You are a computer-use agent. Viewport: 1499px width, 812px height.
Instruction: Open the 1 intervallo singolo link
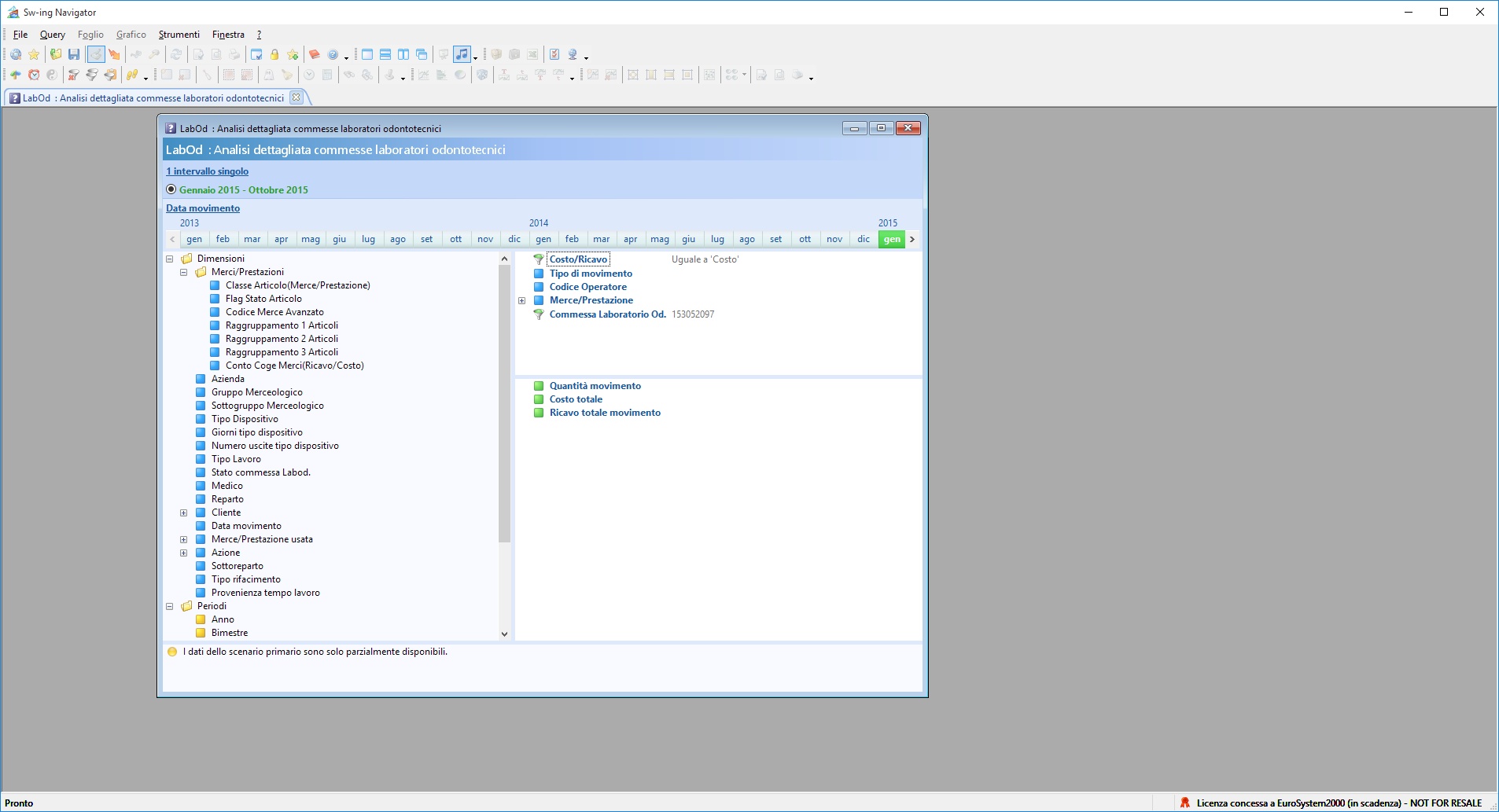(x=208, y=171)
